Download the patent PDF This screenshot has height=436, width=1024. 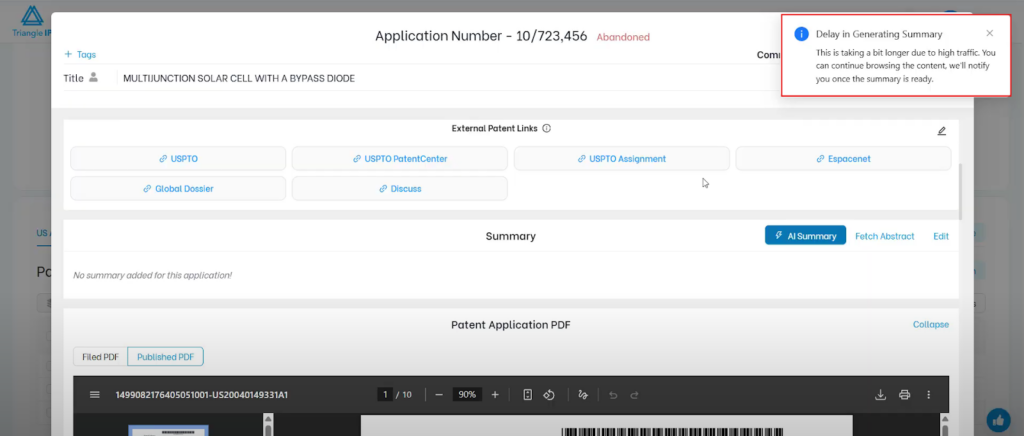[881, 395]
